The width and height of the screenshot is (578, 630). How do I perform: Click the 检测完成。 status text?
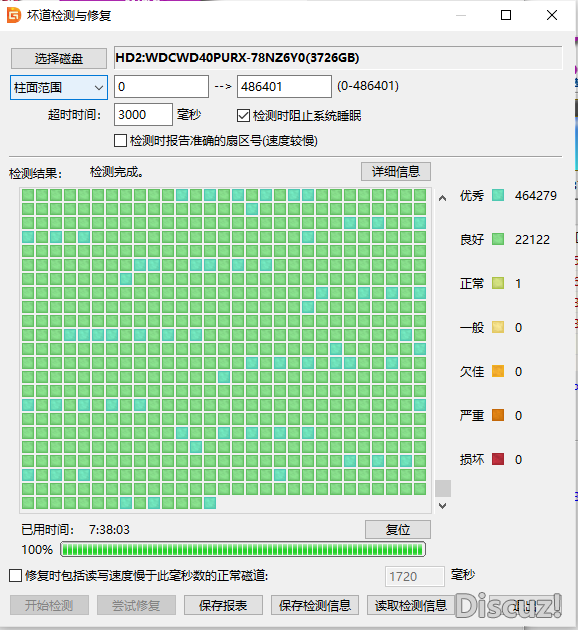click(116, 172)
